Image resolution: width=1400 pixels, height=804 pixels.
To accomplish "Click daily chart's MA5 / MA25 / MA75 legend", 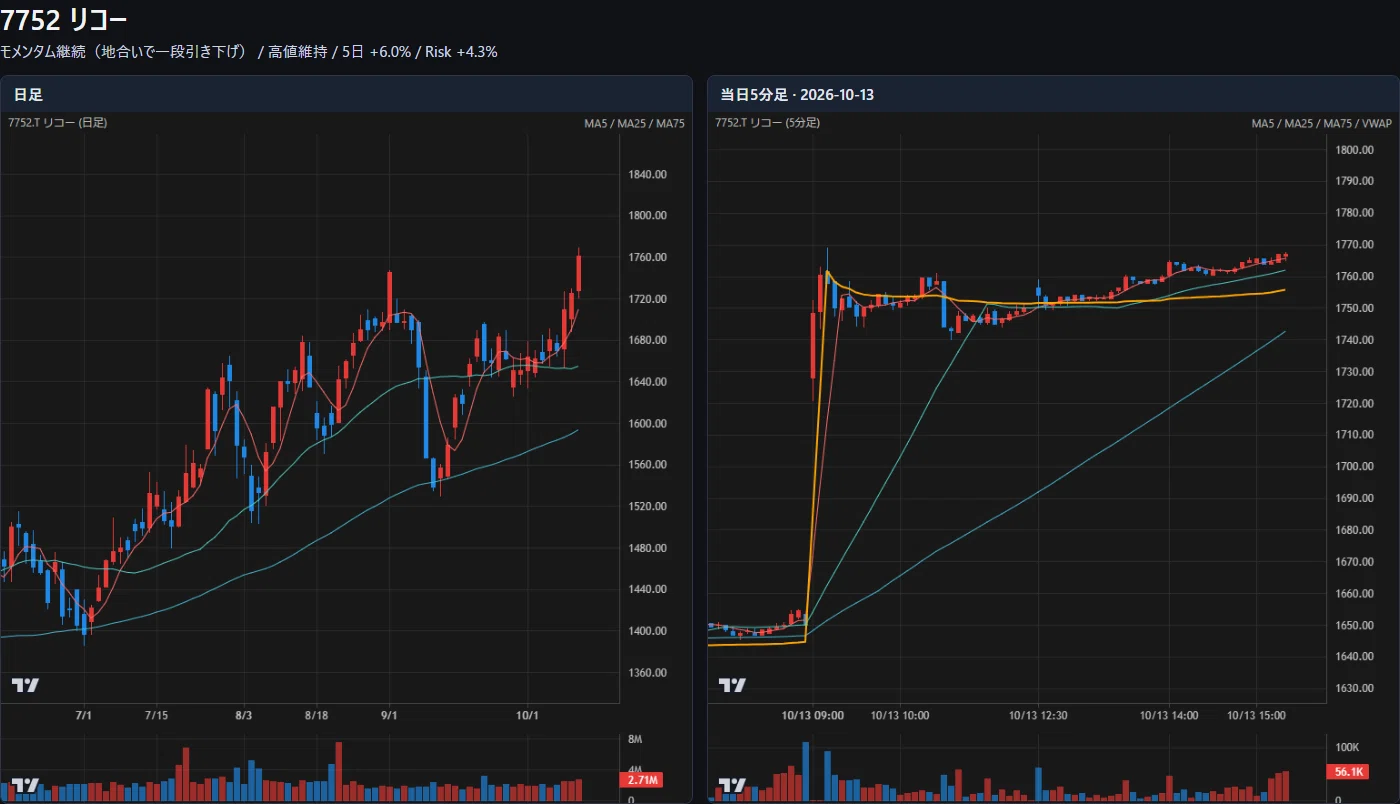I will tap(635, 123).
